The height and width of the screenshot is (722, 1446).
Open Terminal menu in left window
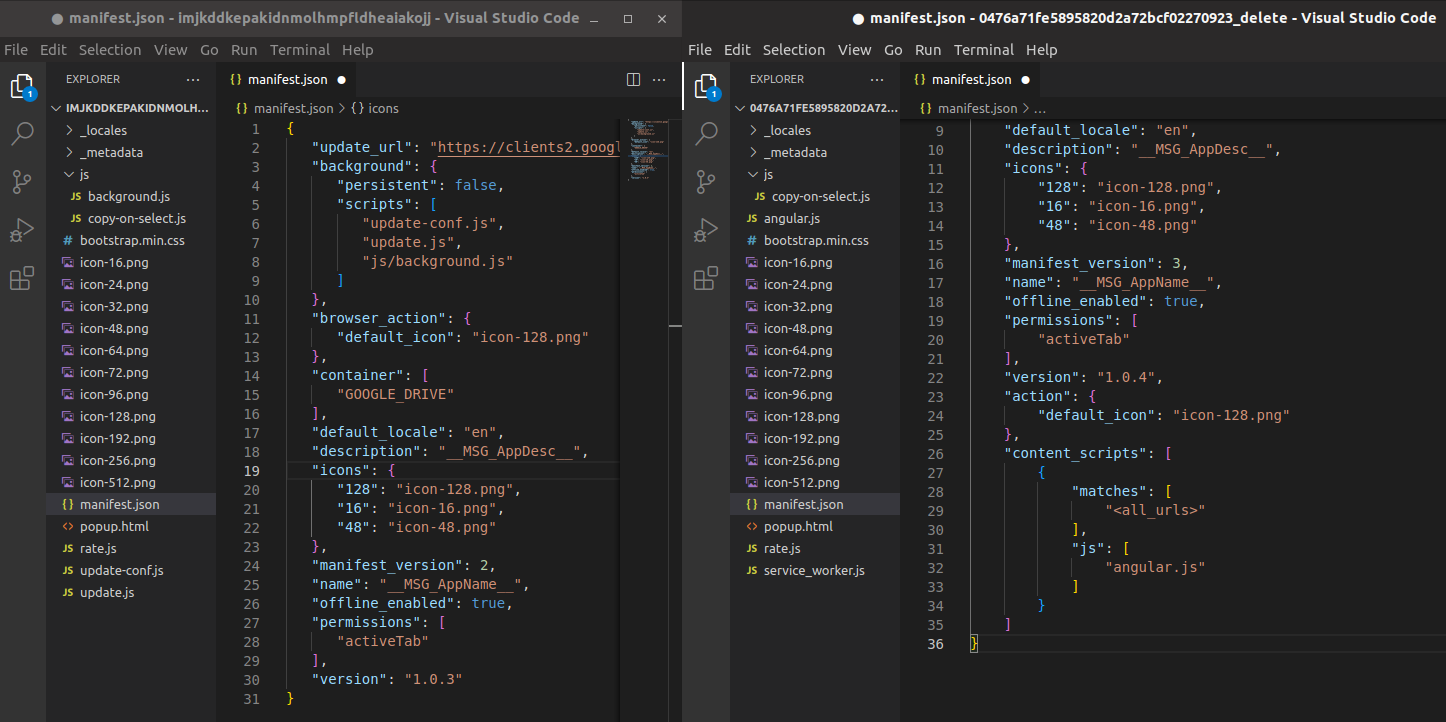[x=300, y=50]
